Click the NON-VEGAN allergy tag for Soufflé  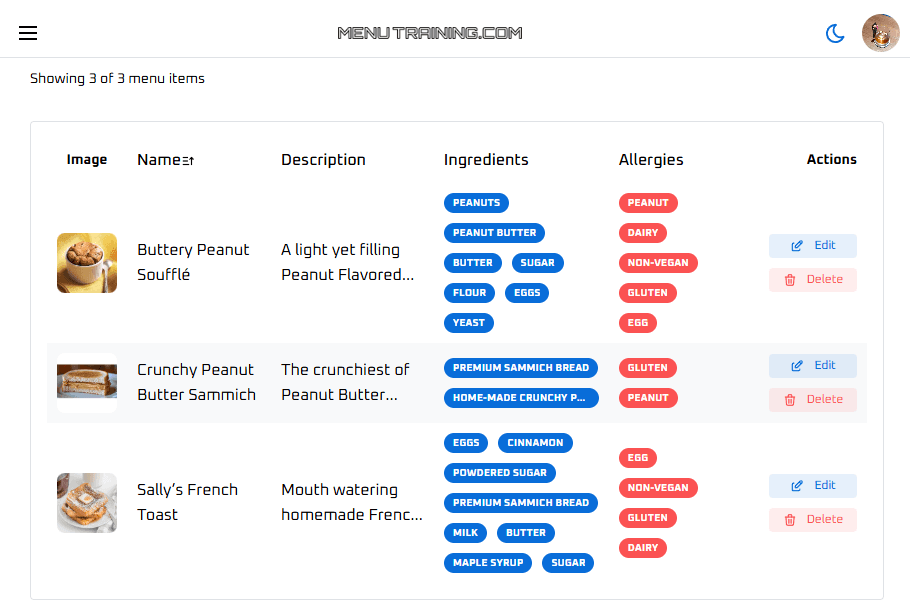[x=658, y=263]
